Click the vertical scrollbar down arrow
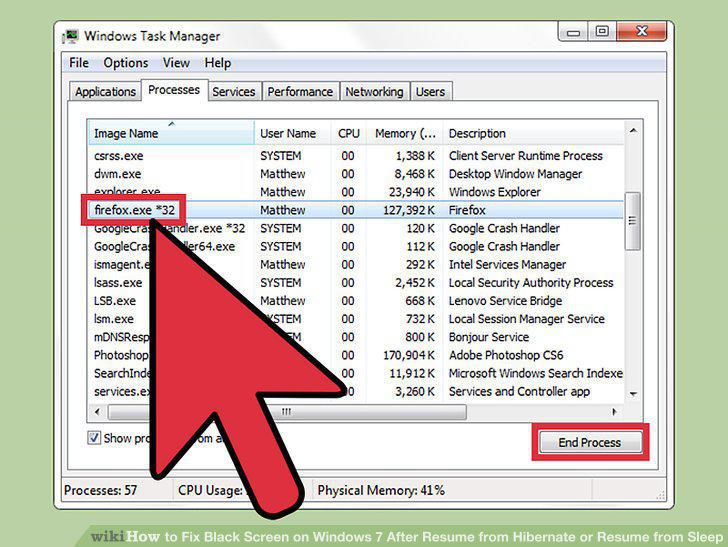Image resolution: width=728 pixels, height=547 pixels. pyautogui.click(x=633, y=394)
